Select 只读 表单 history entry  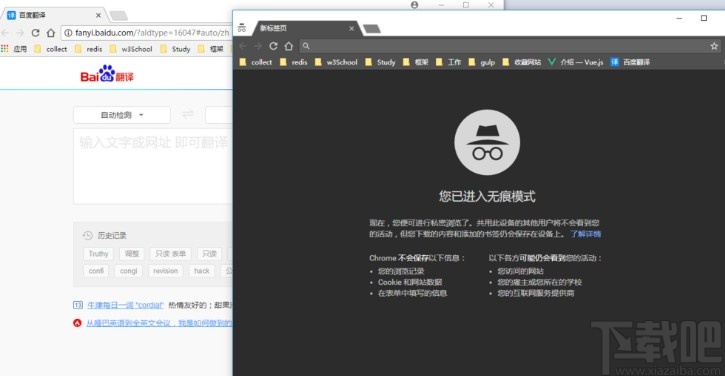[171, 254]
